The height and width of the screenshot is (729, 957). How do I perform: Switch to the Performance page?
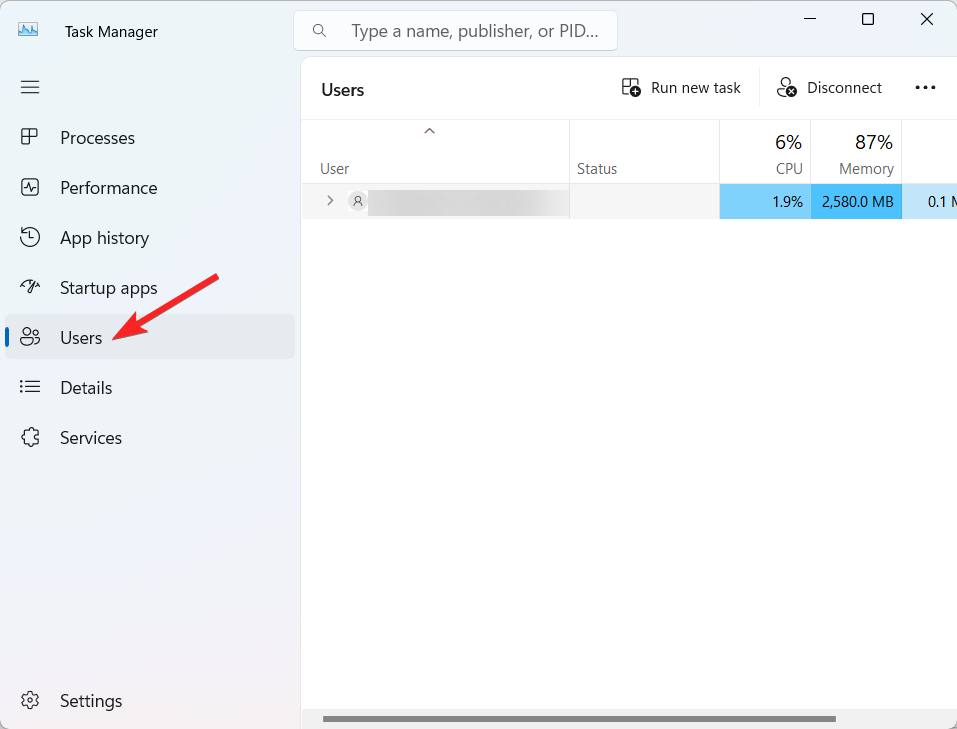coord(150,187)
